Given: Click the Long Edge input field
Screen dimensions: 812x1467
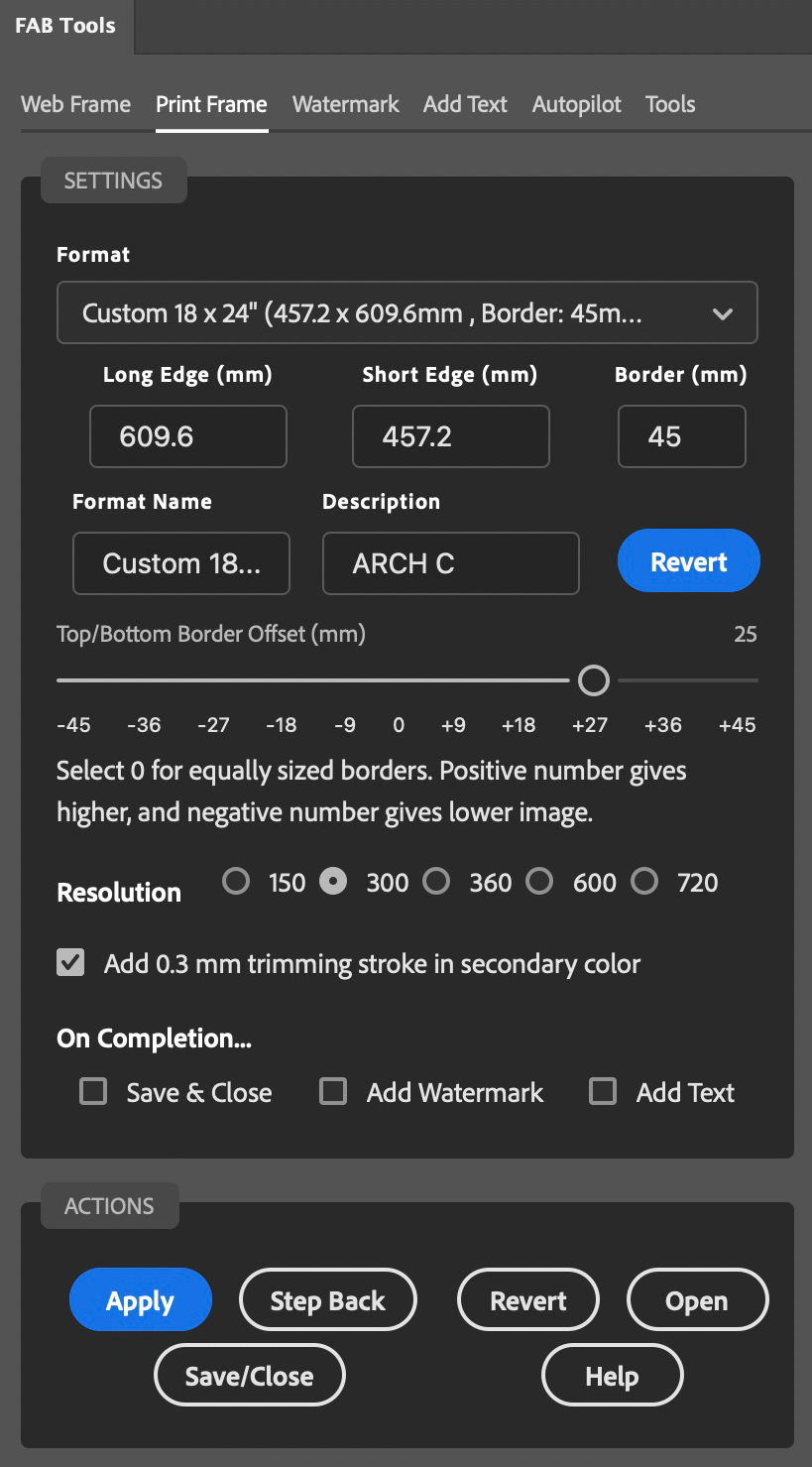Looking at the screenshot, I should [188, 436].
